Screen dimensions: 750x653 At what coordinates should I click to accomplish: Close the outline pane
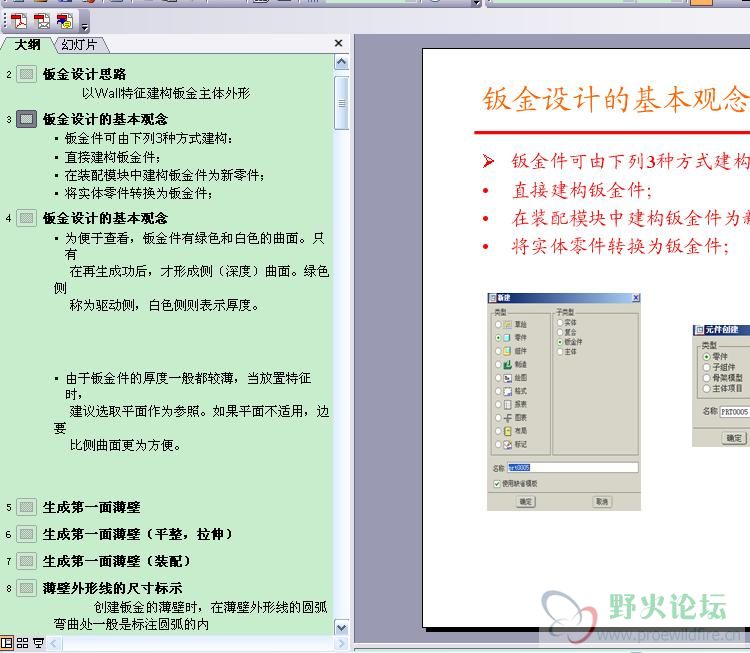tap(339, 44)
